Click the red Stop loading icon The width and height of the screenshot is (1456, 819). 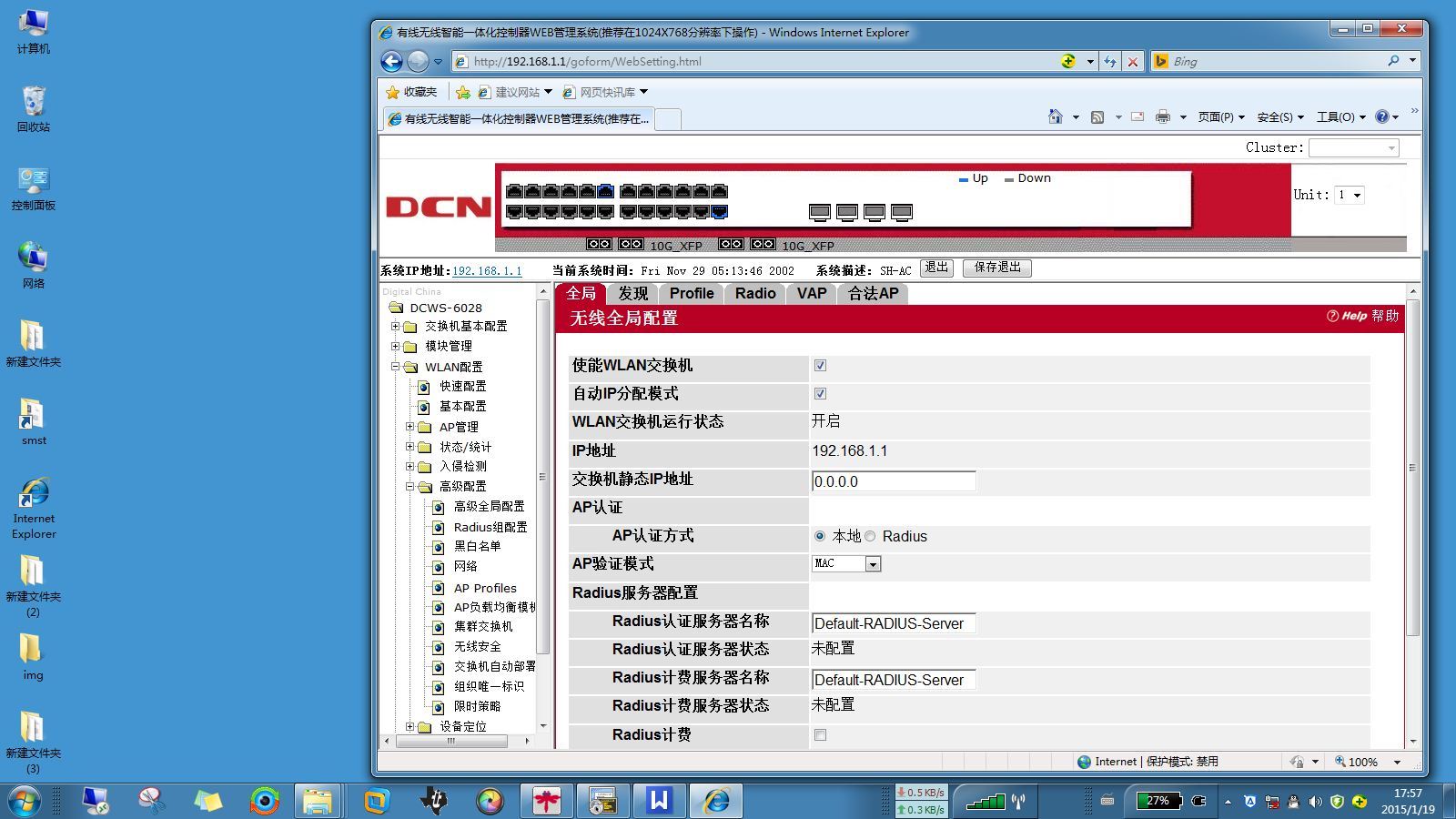1132,61
